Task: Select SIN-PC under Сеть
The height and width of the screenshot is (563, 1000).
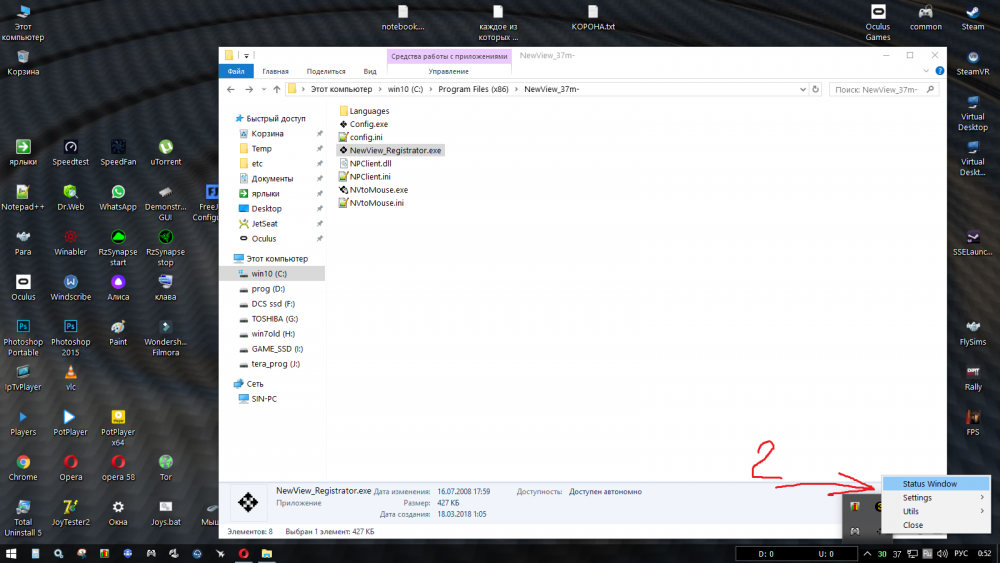Action: pos(264,399)
